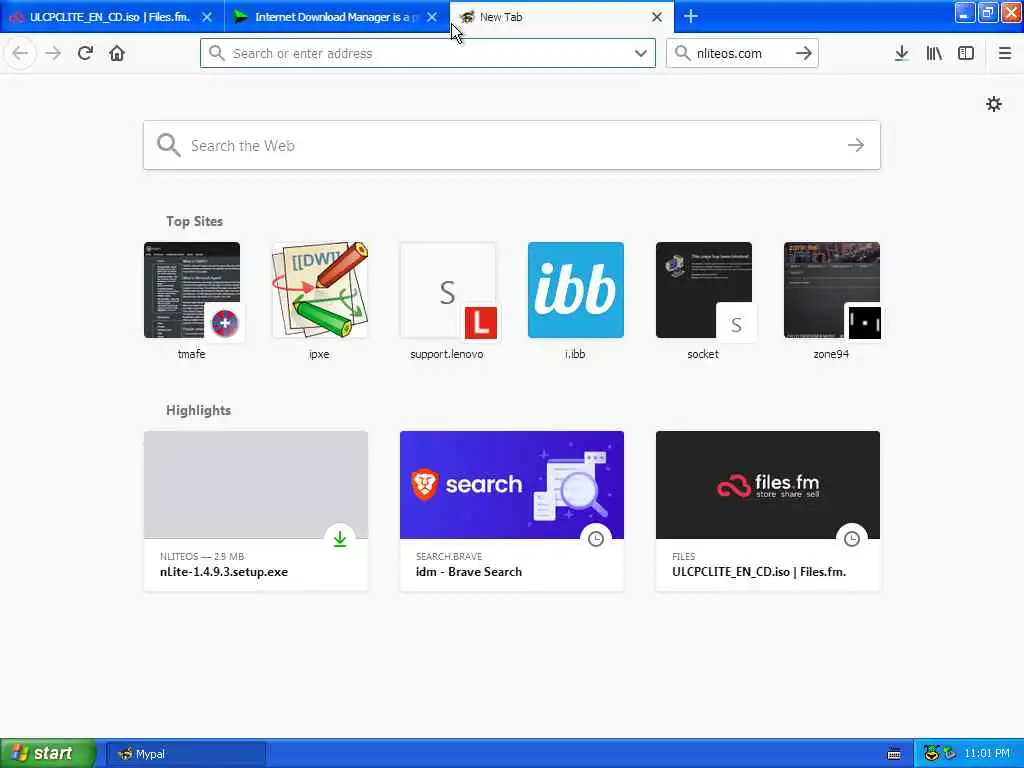Toggle the sidebar view button
Screen dimensions: 1024x768
pos(966,53)
